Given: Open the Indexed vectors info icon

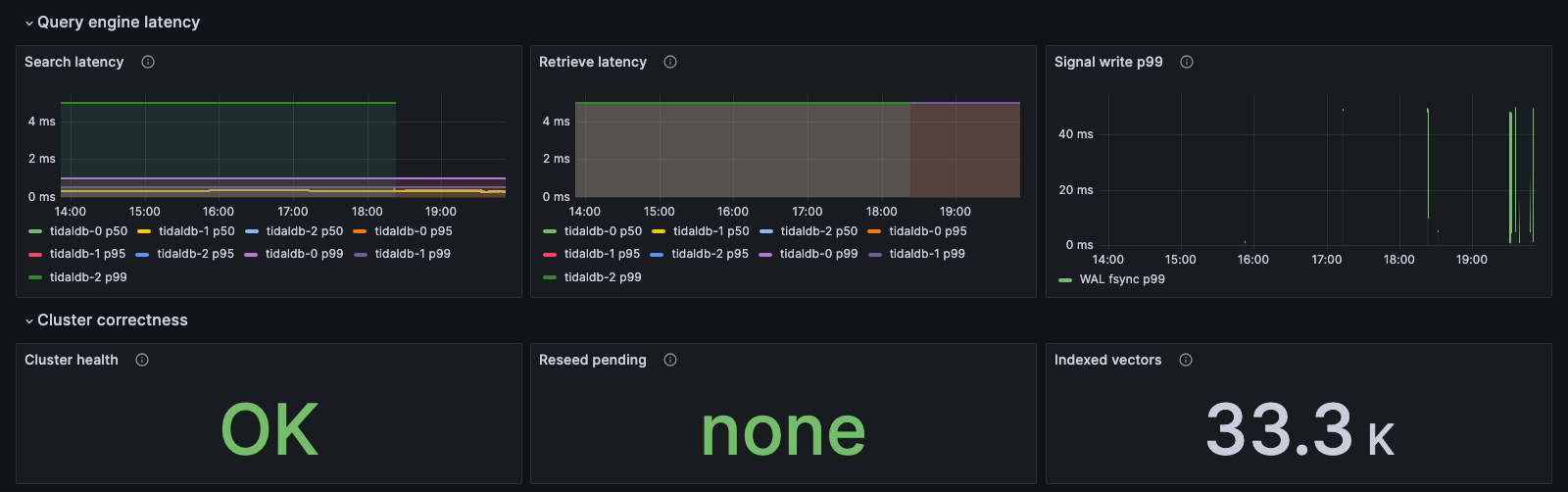Looking at the screenshot, I should 1186,360.
